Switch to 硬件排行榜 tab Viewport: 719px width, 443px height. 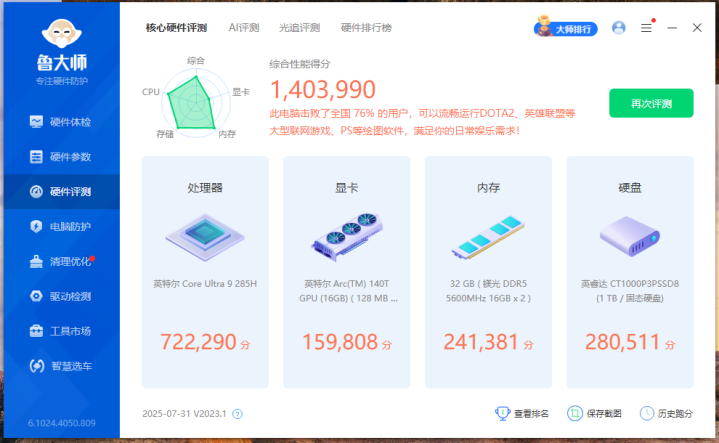(366, 28)
